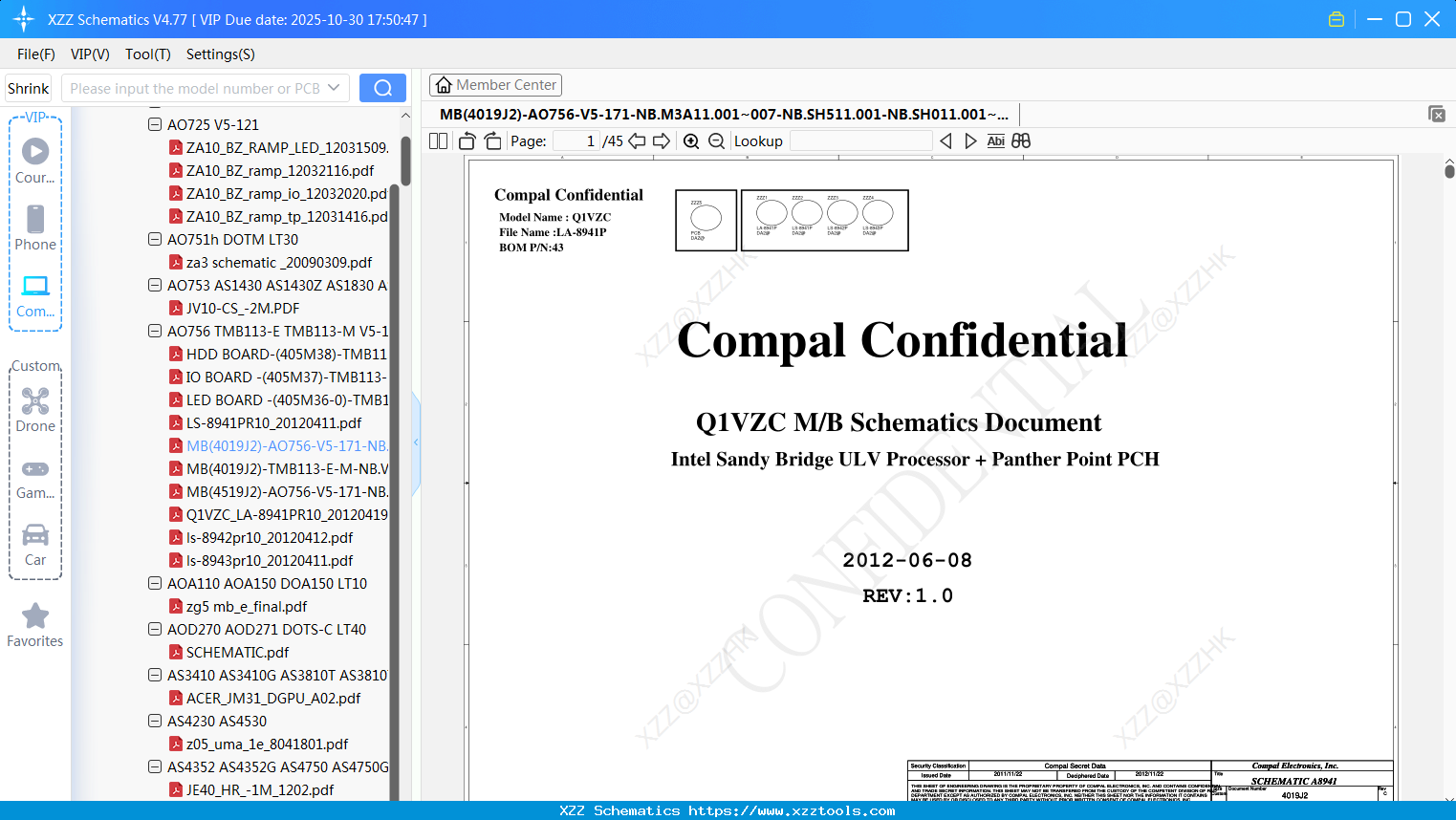
Task: Collapse the AS4230 AS4530 node
Action: 155,721
